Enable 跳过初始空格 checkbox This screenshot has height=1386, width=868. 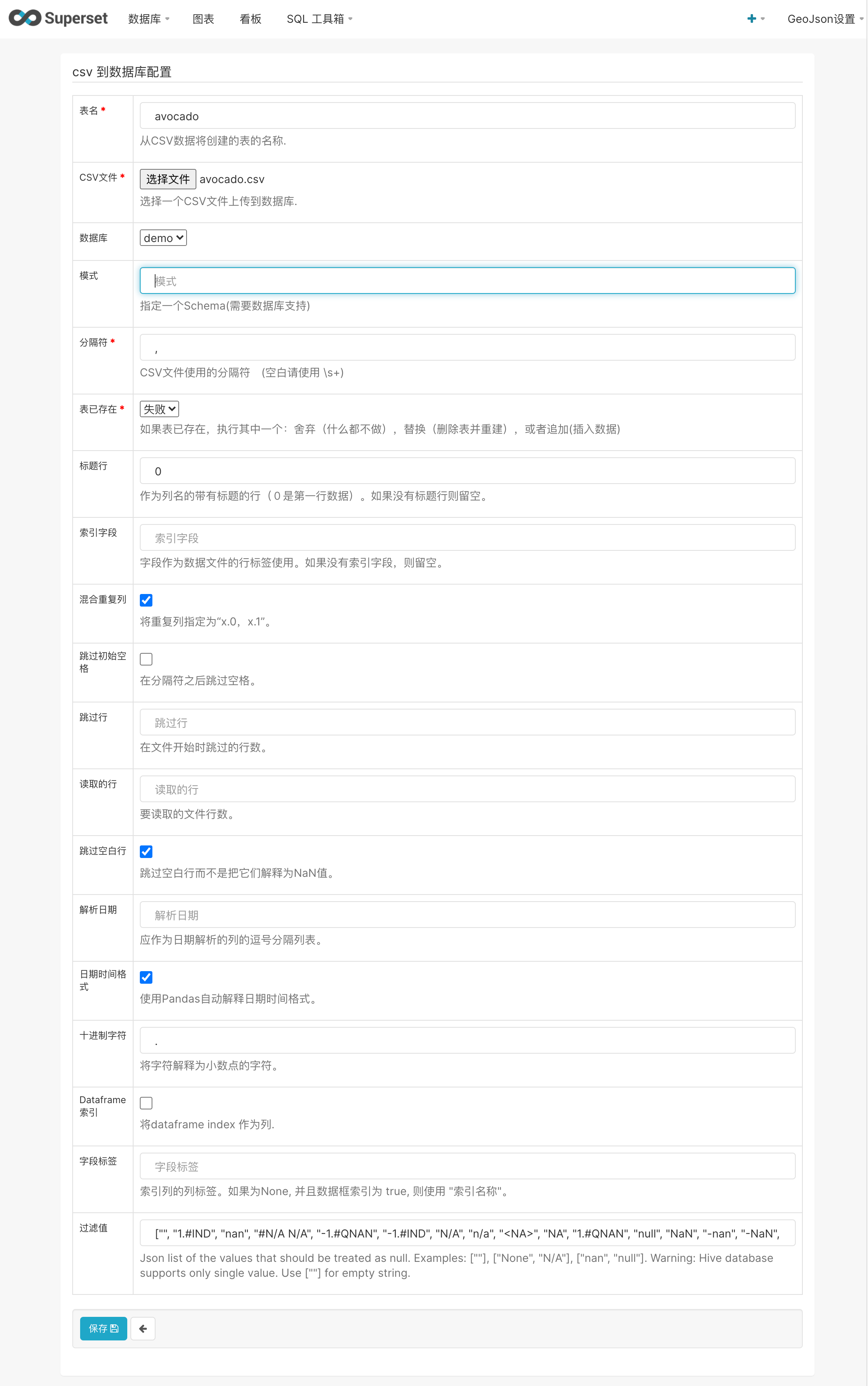click(146, 658)
